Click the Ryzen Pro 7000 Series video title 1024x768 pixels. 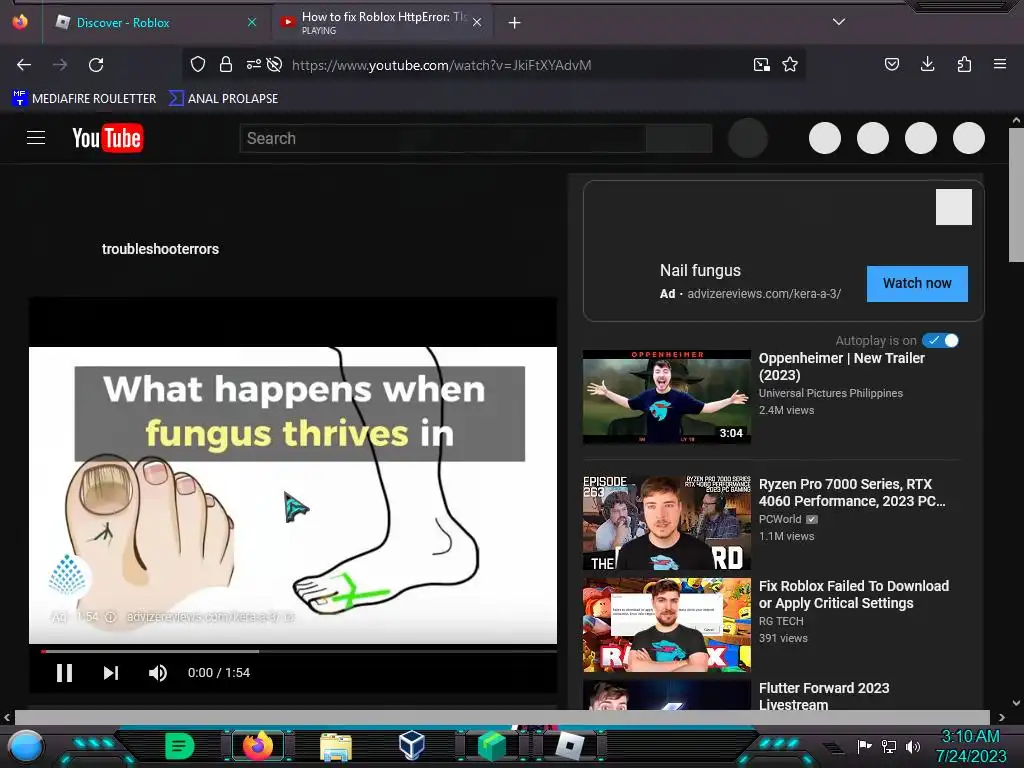tap(852, 492)
